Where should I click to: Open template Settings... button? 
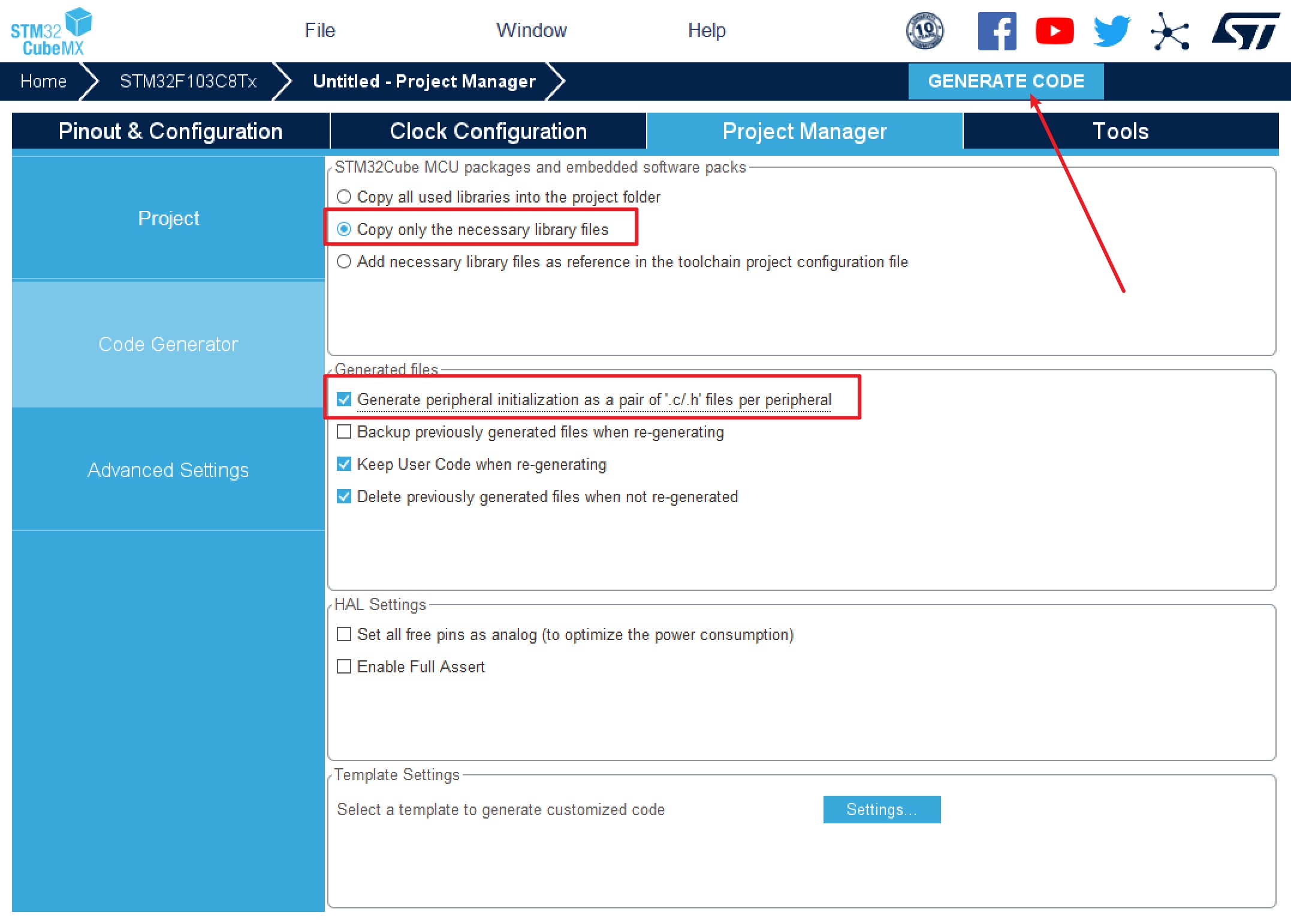881,809
